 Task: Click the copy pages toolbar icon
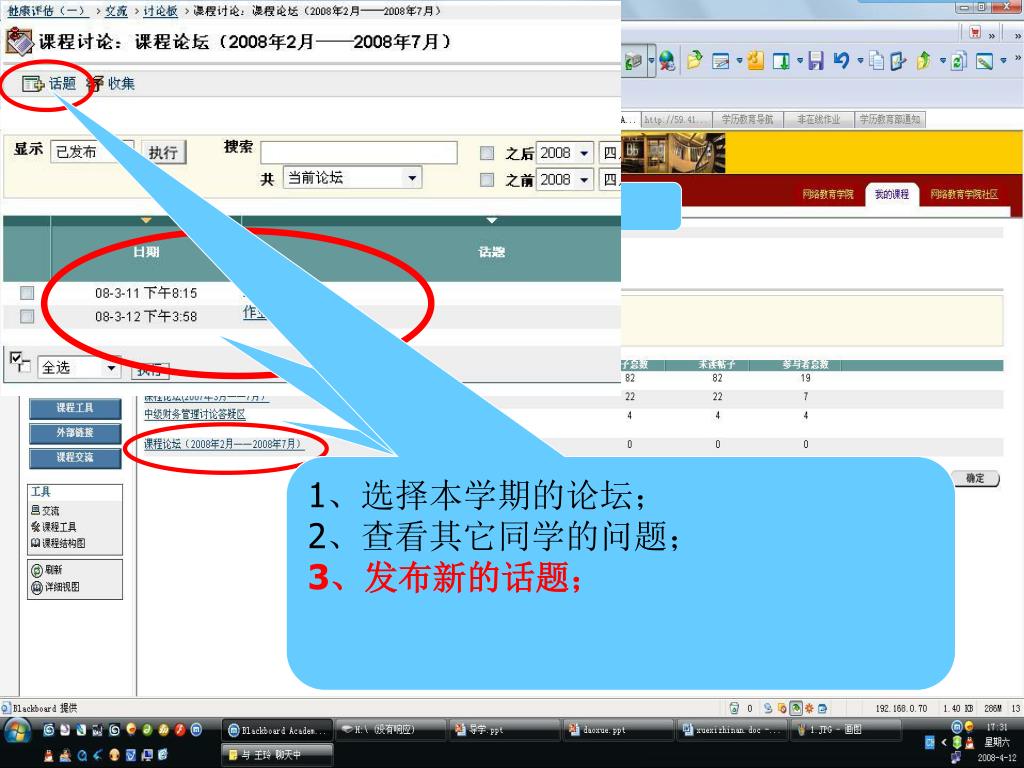876,62
